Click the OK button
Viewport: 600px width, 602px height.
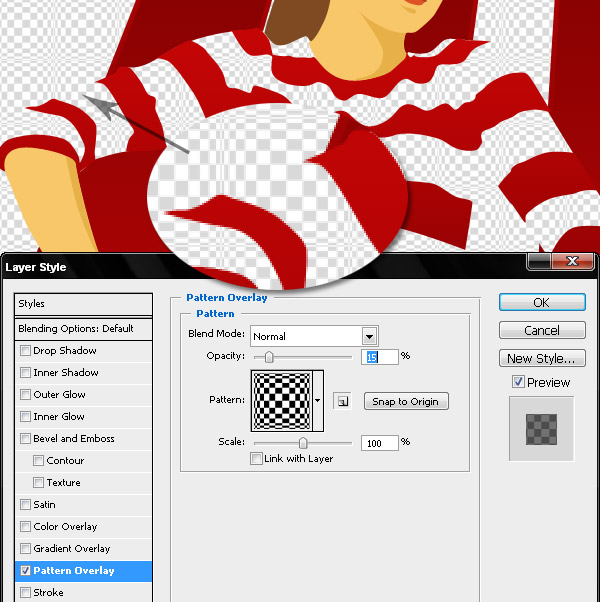(542, 303)
